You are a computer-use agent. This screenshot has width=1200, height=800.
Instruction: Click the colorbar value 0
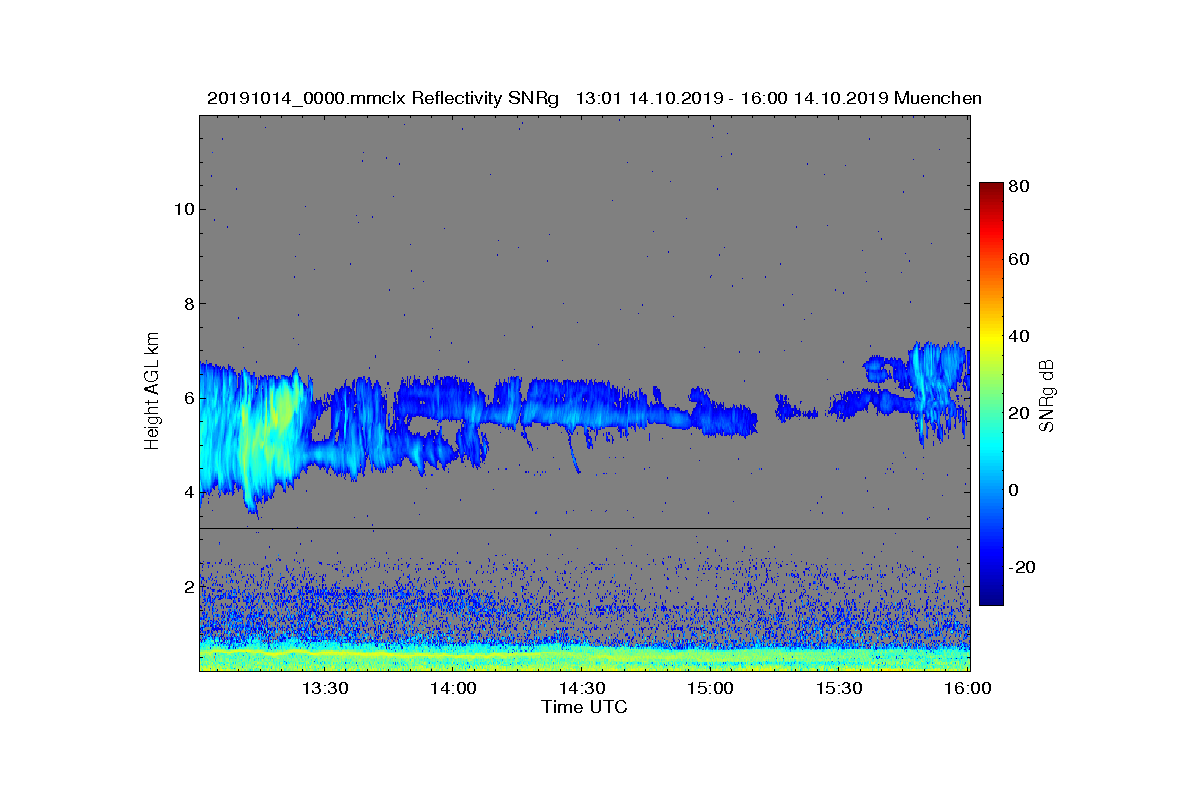point(1015,490)
